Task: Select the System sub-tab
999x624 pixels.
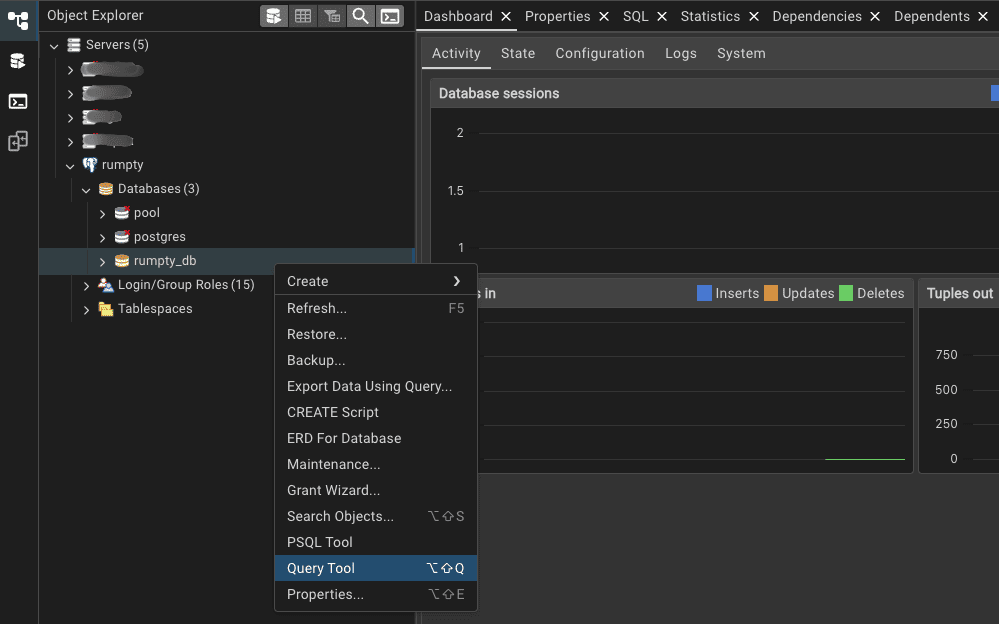Action: [x=741, y=54]
